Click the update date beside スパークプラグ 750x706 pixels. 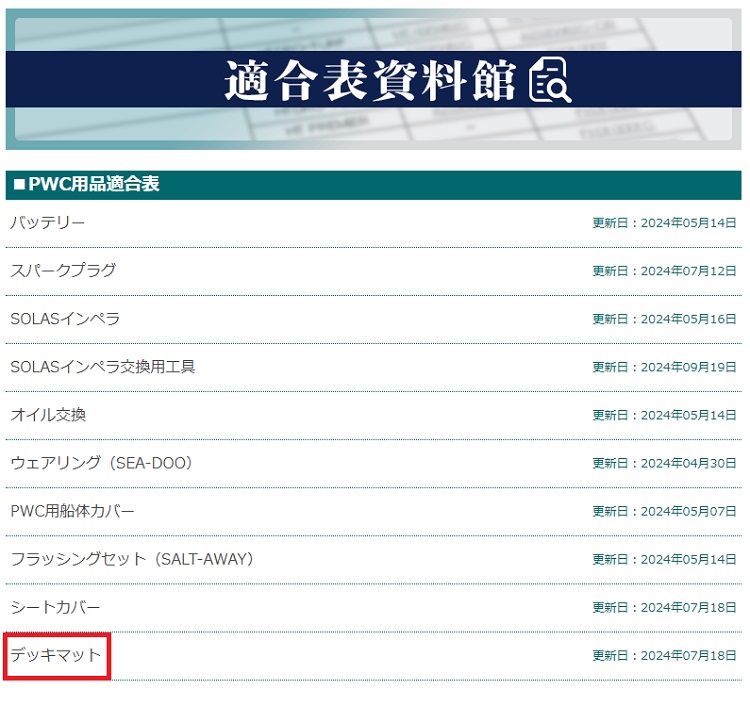[664, 271]
